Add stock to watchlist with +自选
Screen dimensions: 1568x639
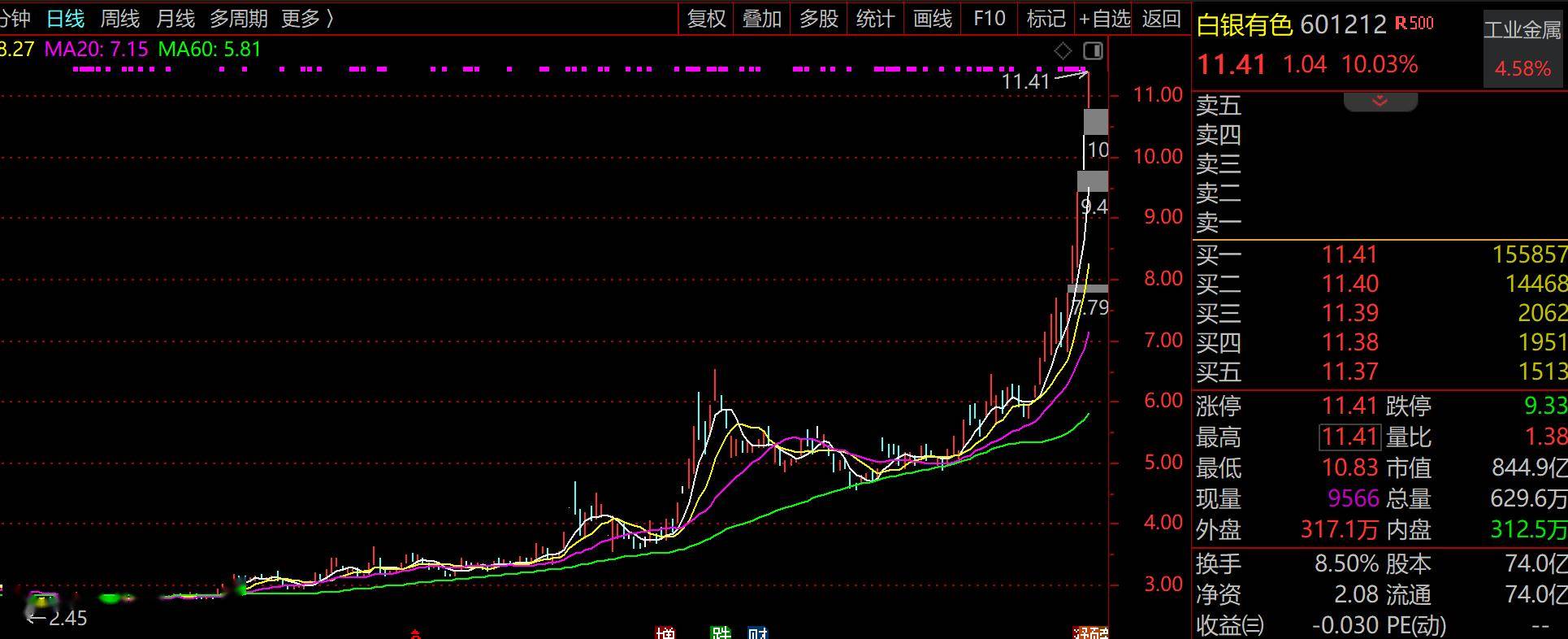tap(1104, 19)
